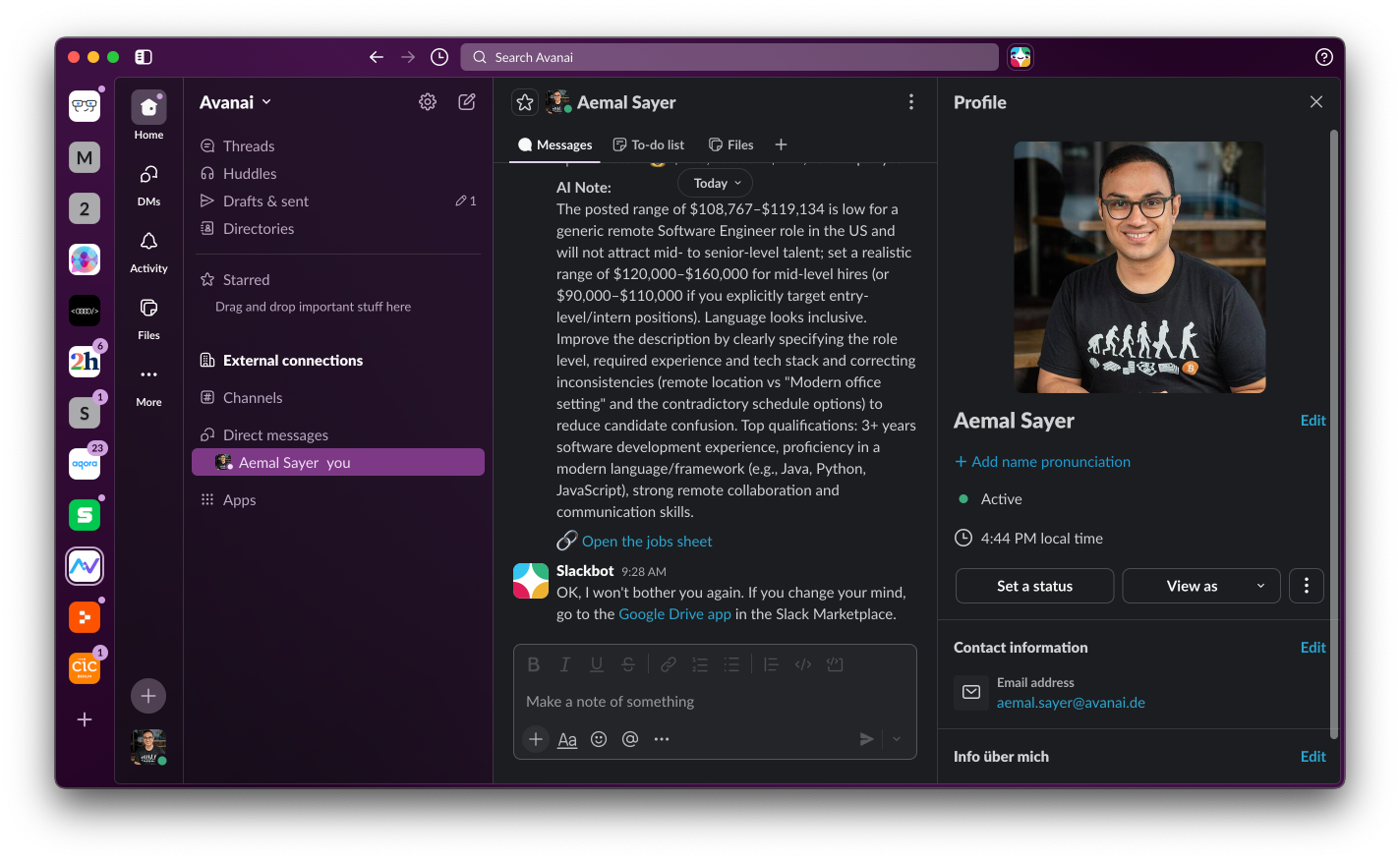The height and width of the screenshot is (861, 1400).
Task: Attach a file with plus button
Action: tap(536, 739)
